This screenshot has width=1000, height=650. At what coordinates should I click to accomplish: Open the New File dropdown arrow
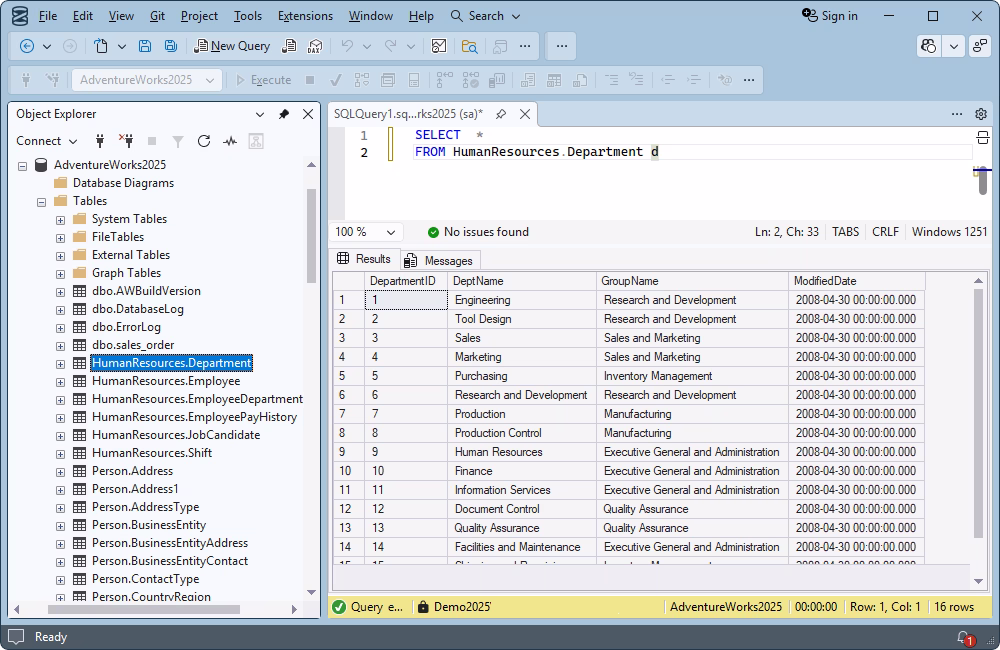click(x=122, y=46)
